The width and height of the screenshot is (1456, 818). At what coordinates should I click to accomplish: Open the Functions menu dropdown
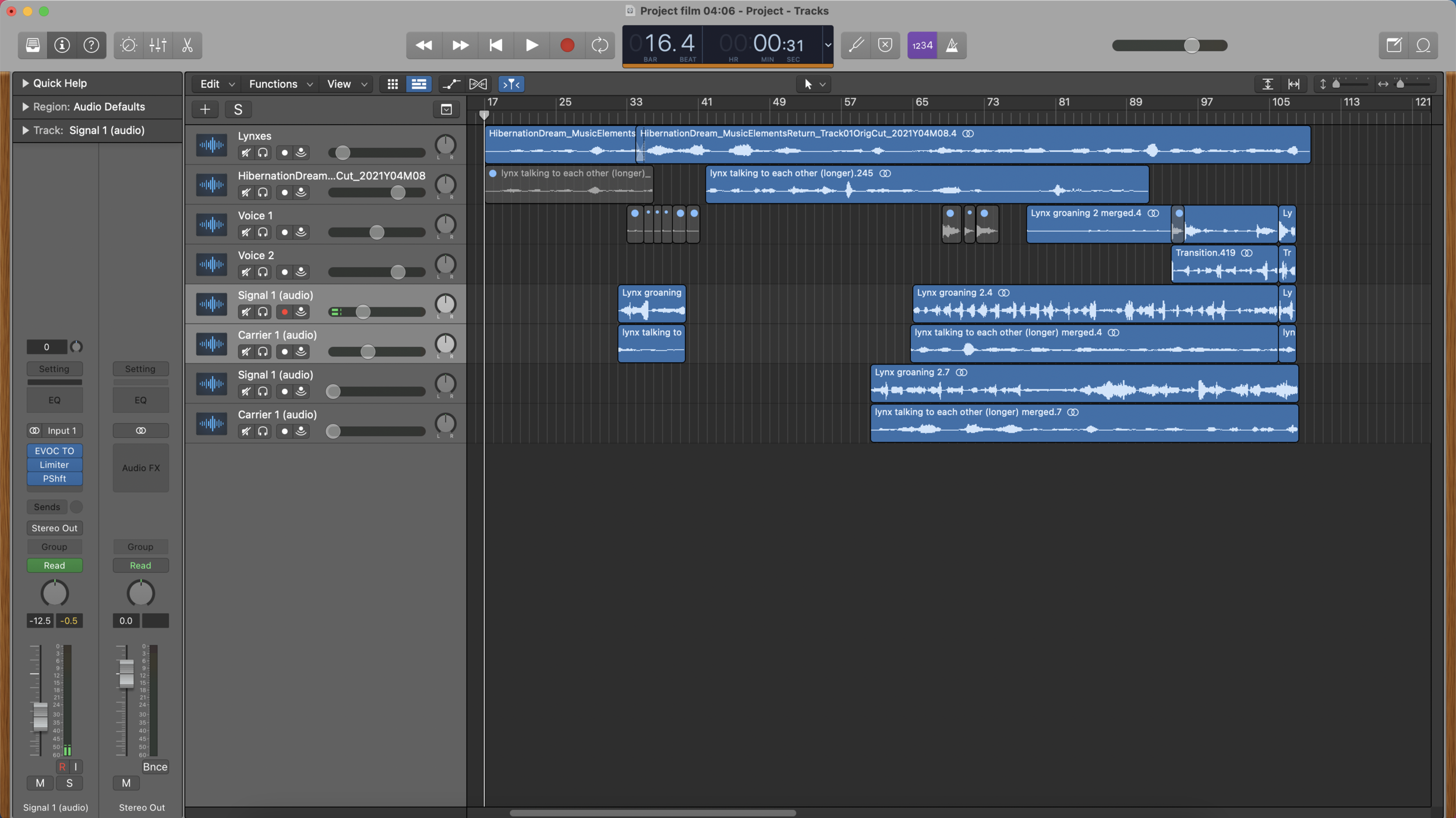[x=281, y=84]
